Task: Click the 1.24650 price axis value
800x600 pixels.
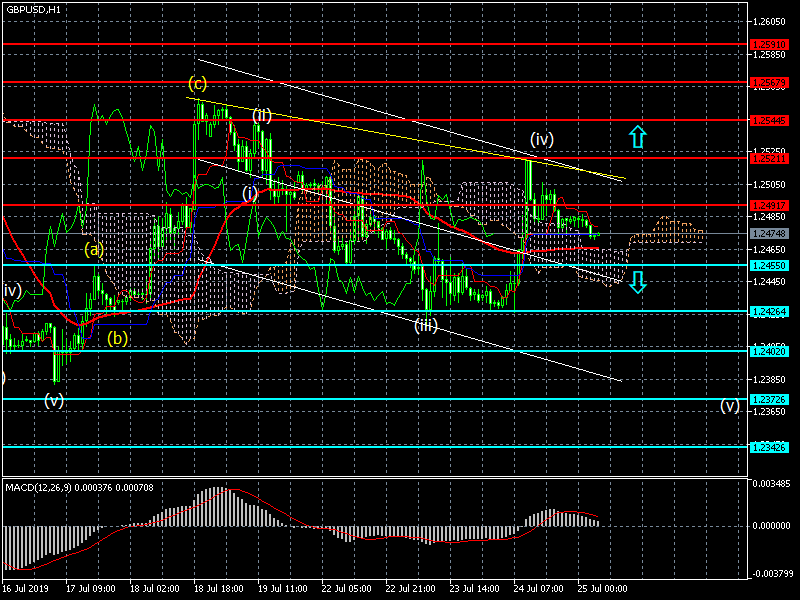Action: [x=769, y=249]
